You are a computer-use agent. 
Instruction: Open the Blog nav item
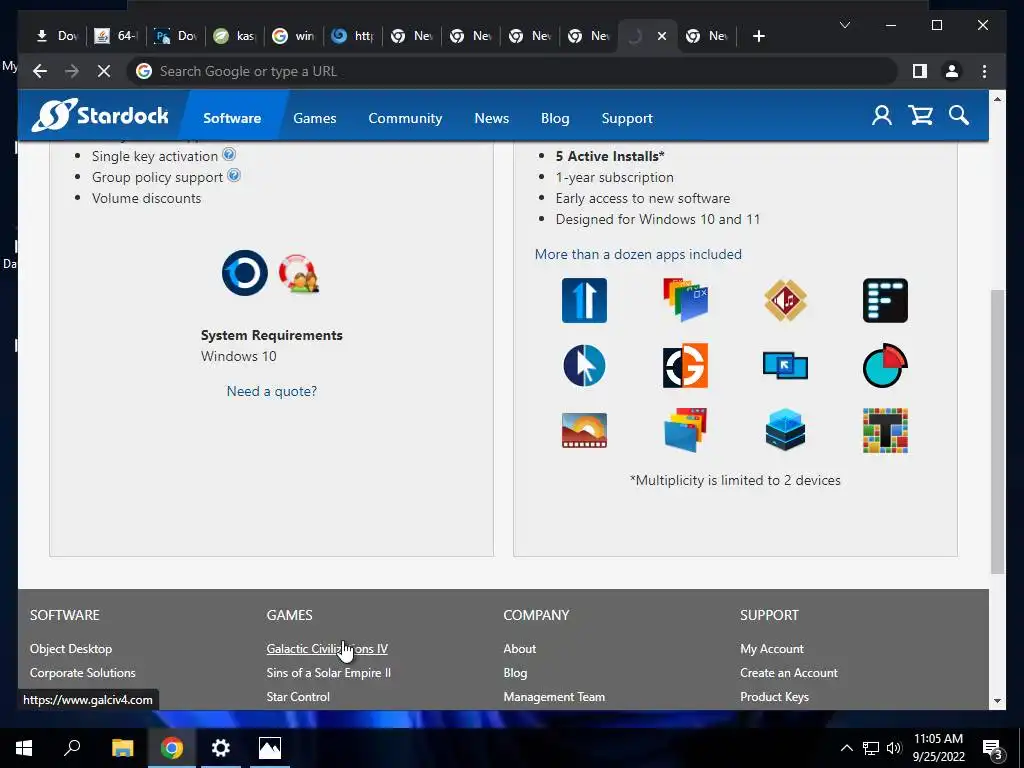tap(555, 118)
